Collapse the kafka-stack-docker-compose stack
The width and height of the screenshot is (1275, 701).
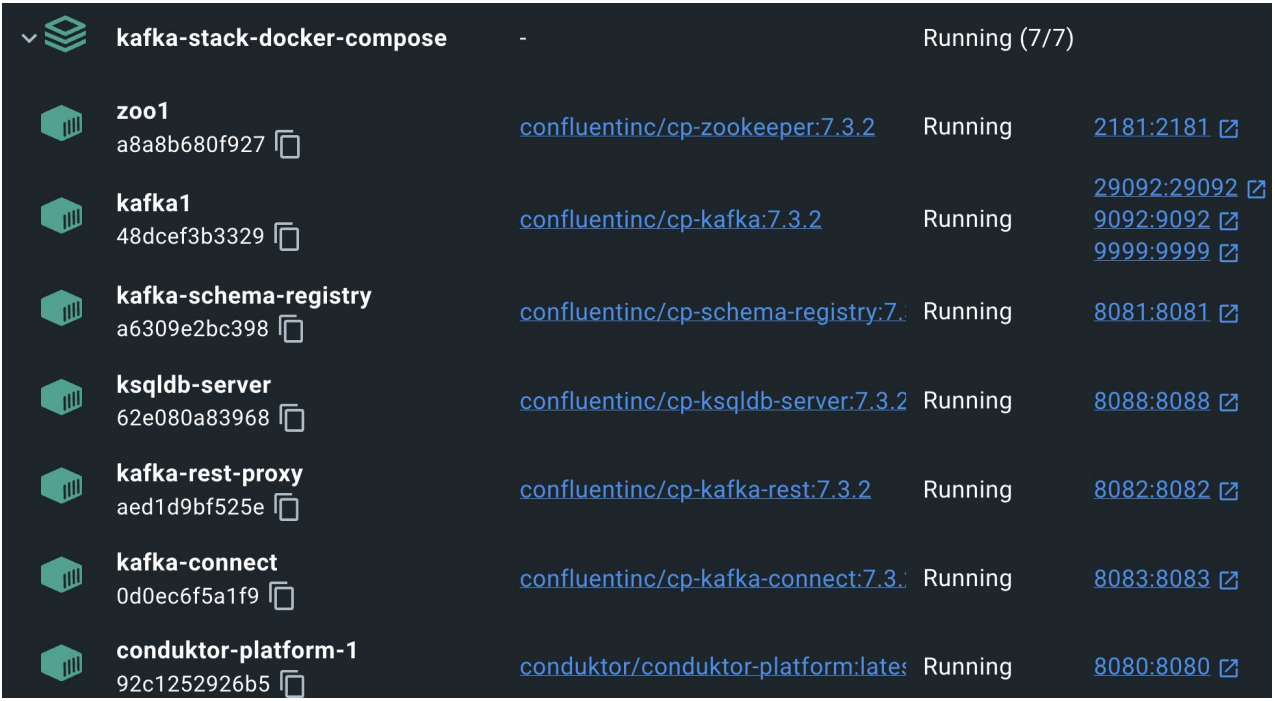tap(28, 38)
